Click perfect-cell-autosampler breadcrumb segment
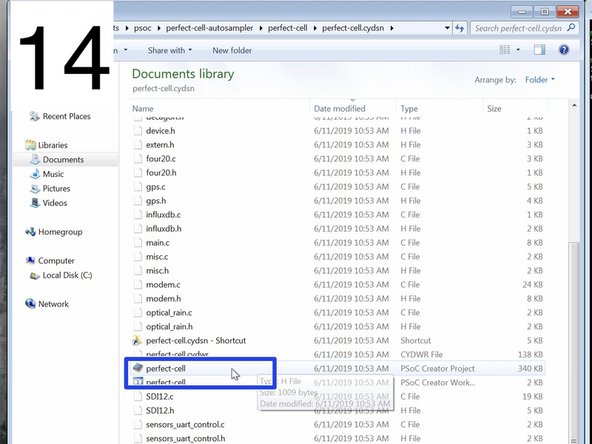The height and width of the screenshot is (444, 592). (210, 28)
